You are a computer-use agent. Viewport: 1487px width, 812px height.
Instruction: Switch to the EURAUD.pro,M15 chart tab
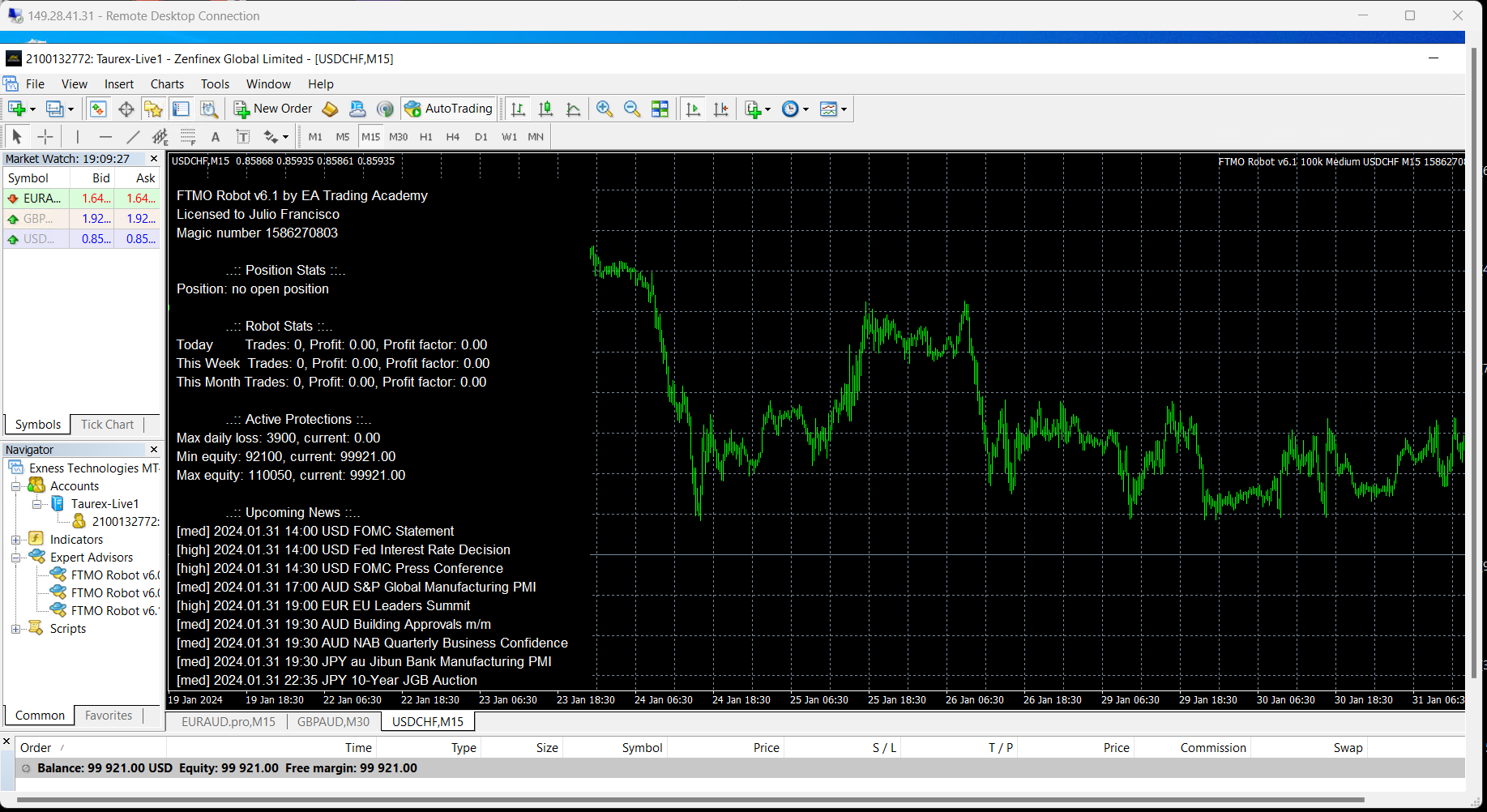228,722
